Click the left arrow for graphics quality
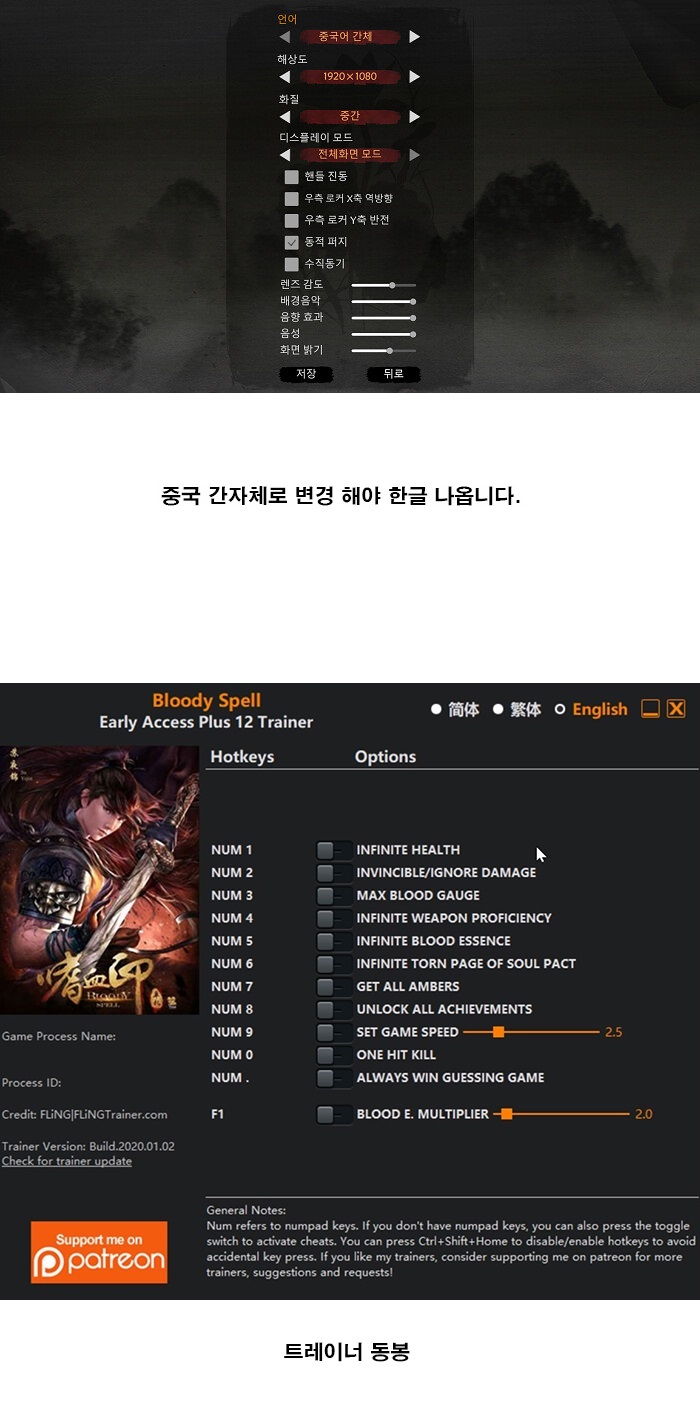700x1427 pixels. tap(285, 116)
